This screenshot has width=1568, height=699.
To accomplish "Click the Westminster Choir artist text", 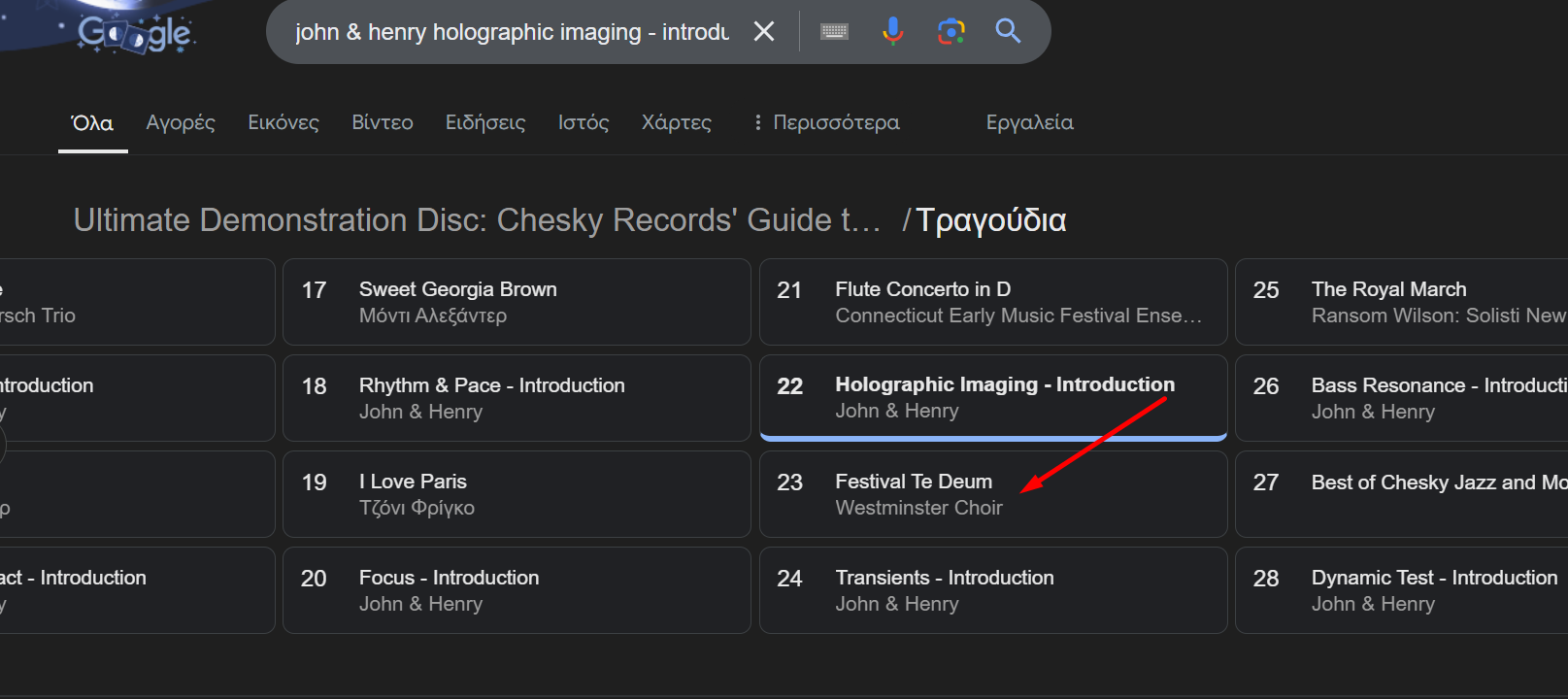I will 918,508.
